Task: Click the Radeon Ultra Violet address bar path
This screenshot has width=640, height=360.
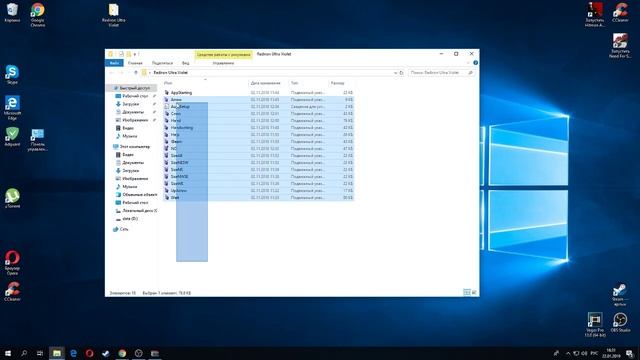Action: pyautogui.click(x=171, y=73)
